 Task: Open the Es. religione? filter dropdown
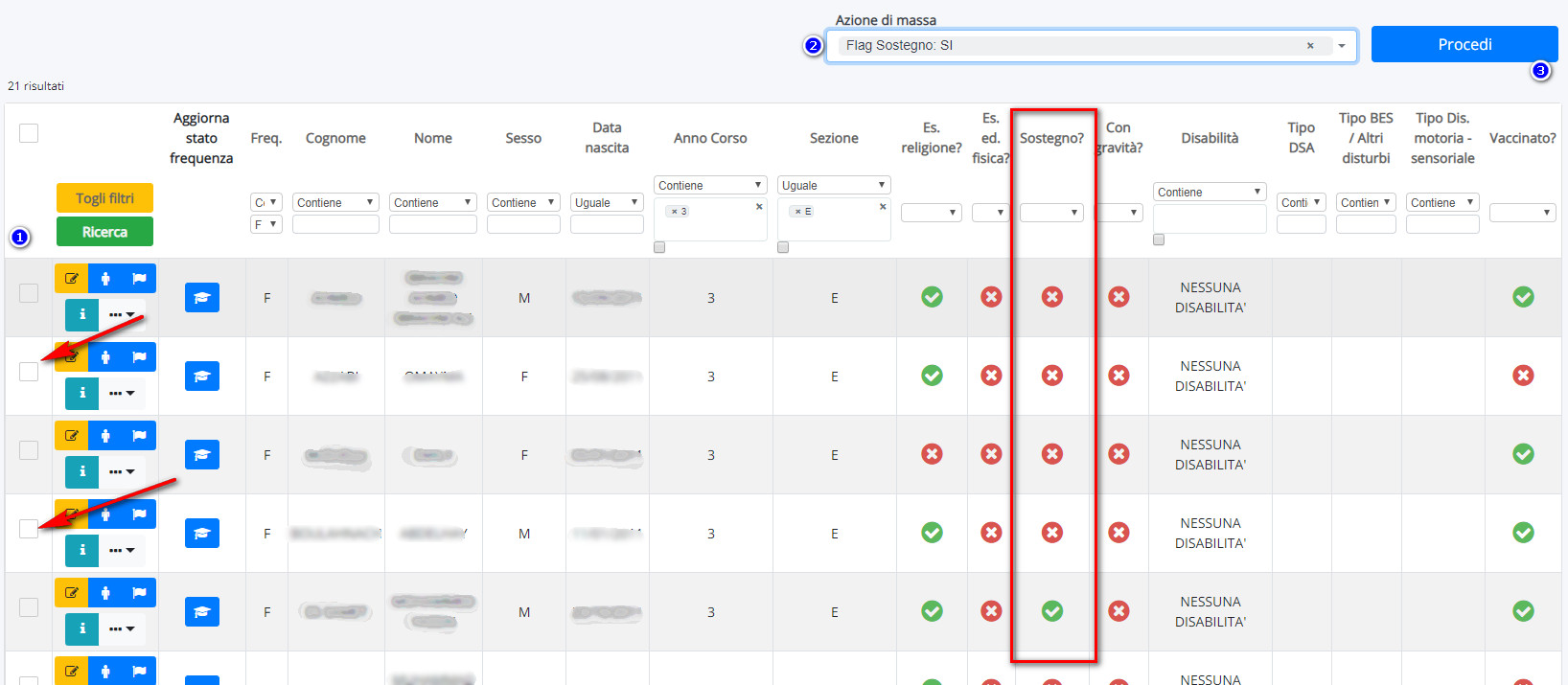[x=931, y=213]
